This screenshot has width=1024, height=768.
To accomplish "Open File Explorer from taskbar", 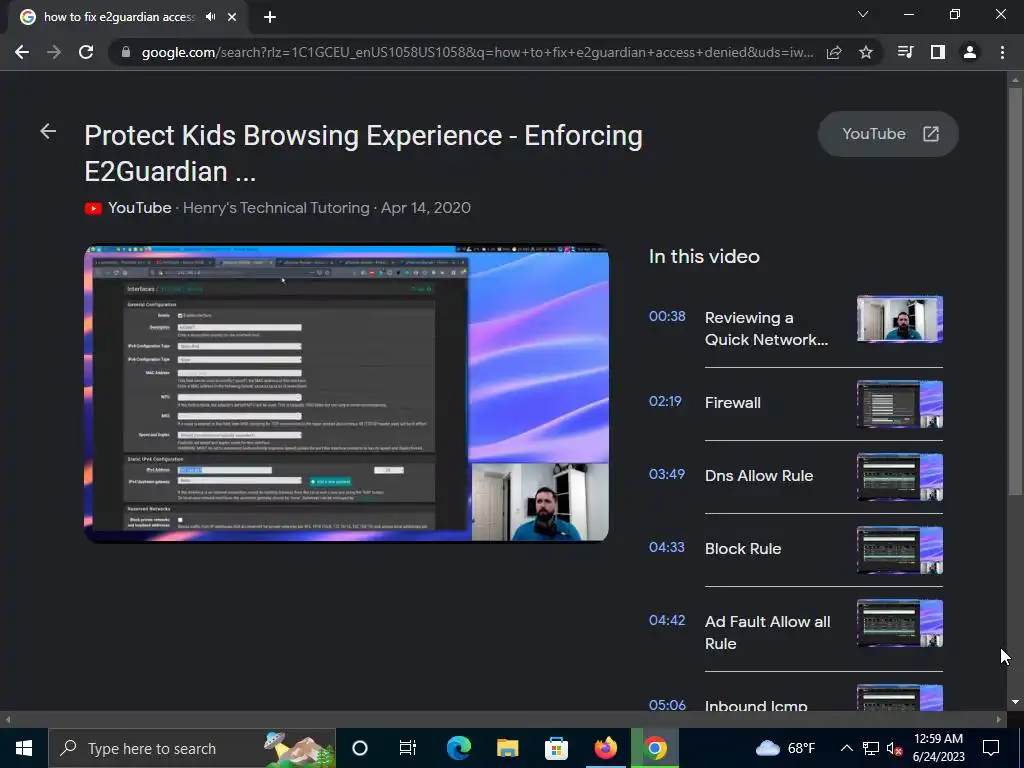I will tap(507, 748).
